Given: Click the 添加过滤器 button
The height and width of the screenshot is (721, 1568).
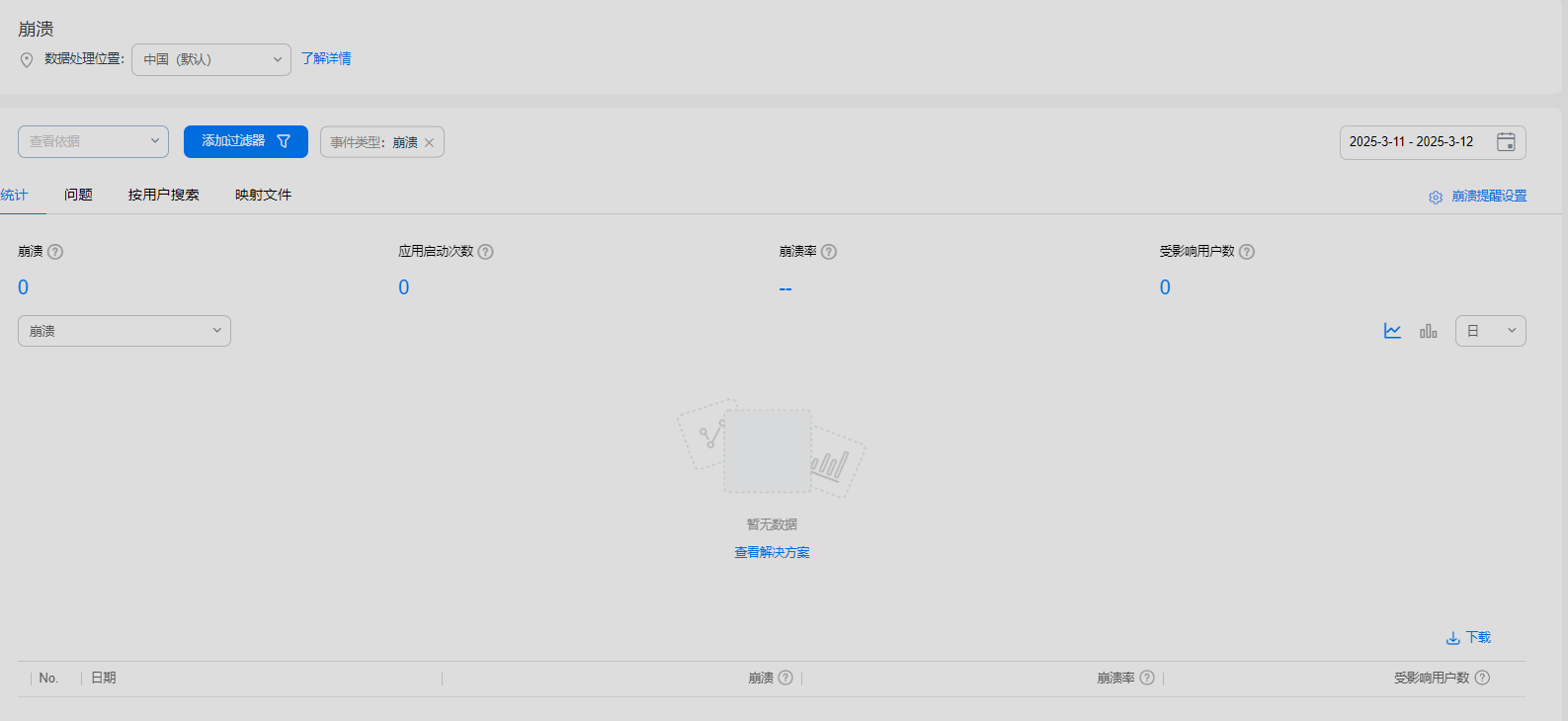Looking at the screenshot, I should click(245, 141).
